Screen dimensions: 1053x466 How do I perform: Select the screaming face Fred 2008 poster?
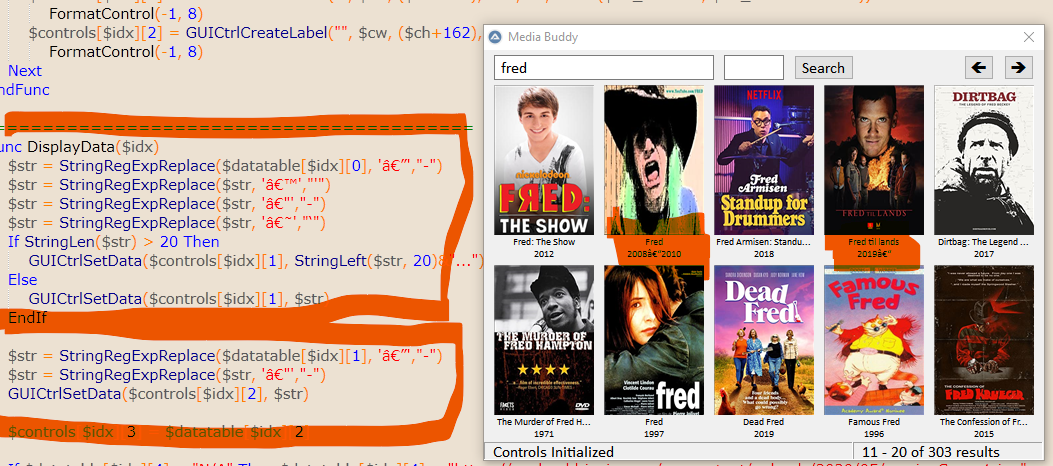[654, 160]
